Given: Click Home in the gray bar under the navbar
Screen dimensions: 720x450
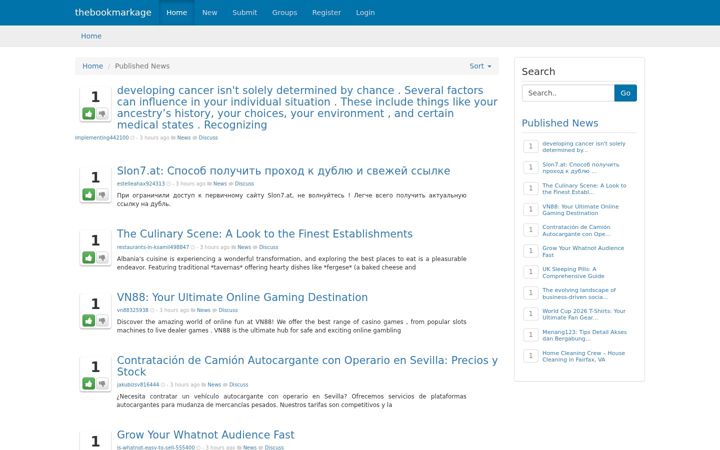Looking at the screenshot, I should point(91,36).
